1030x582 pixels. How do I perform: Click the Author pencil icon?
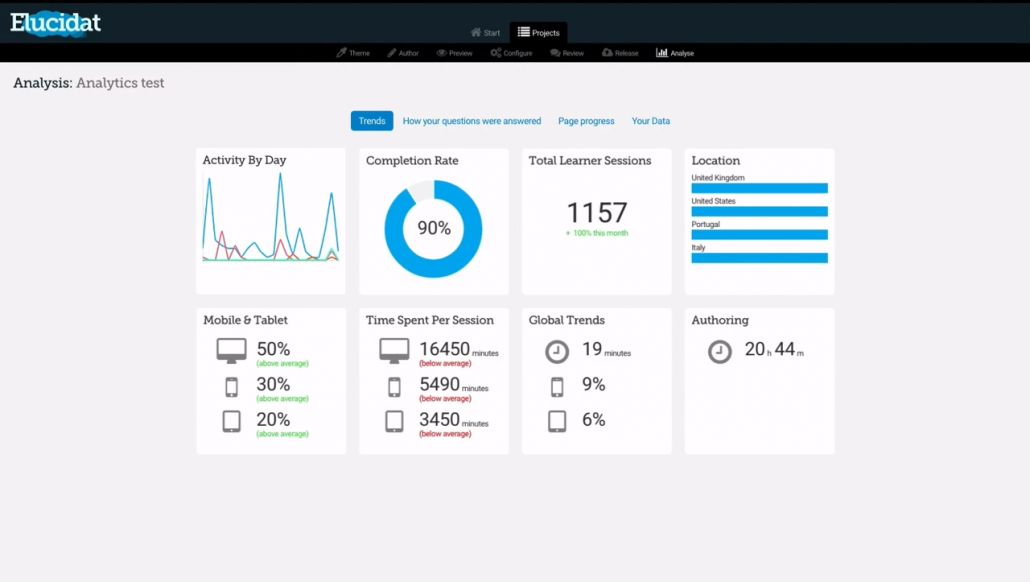pyautogui.click(x=390, y=52)
